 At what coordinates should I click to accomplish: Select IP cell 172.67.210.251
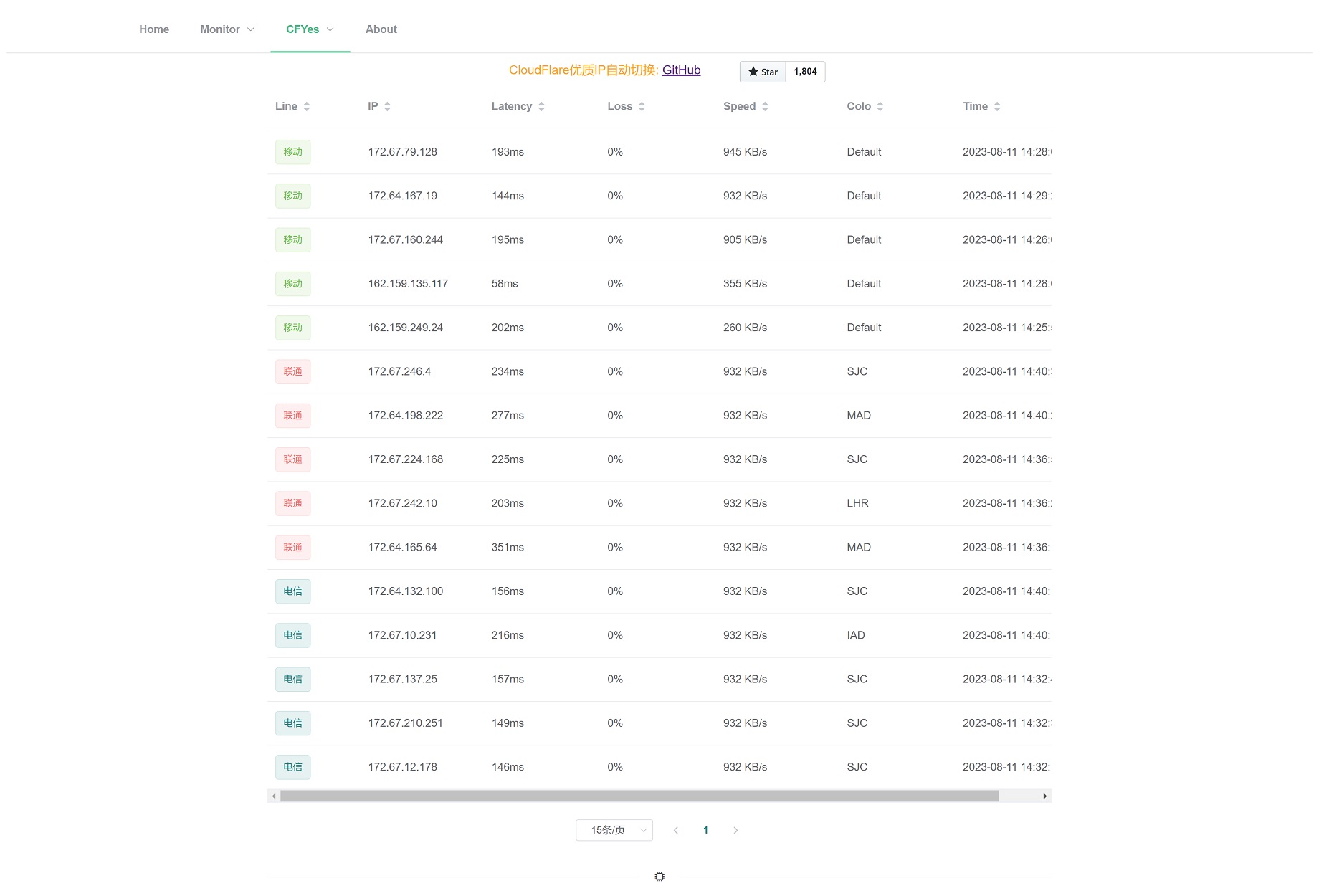406,723
